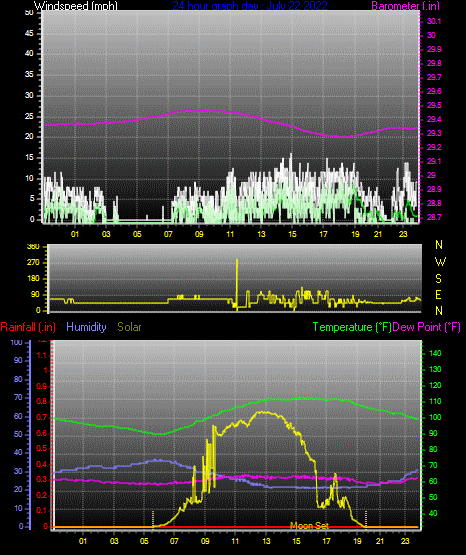The width and height of the screenshot is (466, 555).
Task: Click humidity scale value 20
Action: tap(18, 490)
